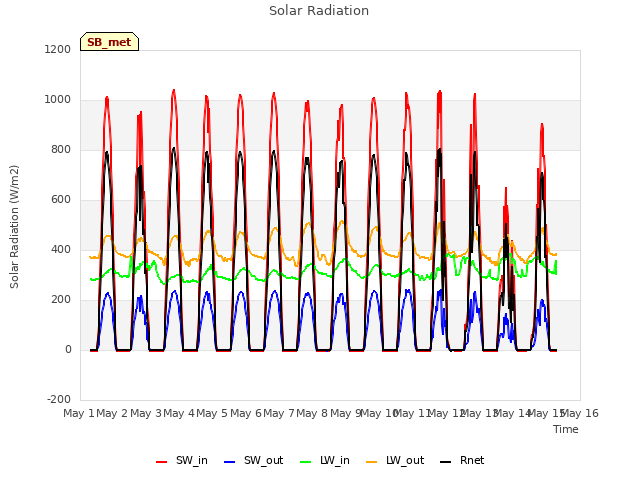Viewport: 640px width, 480px height.
Task: Click the 400 y-axis tick label
Action: point(61,249)
